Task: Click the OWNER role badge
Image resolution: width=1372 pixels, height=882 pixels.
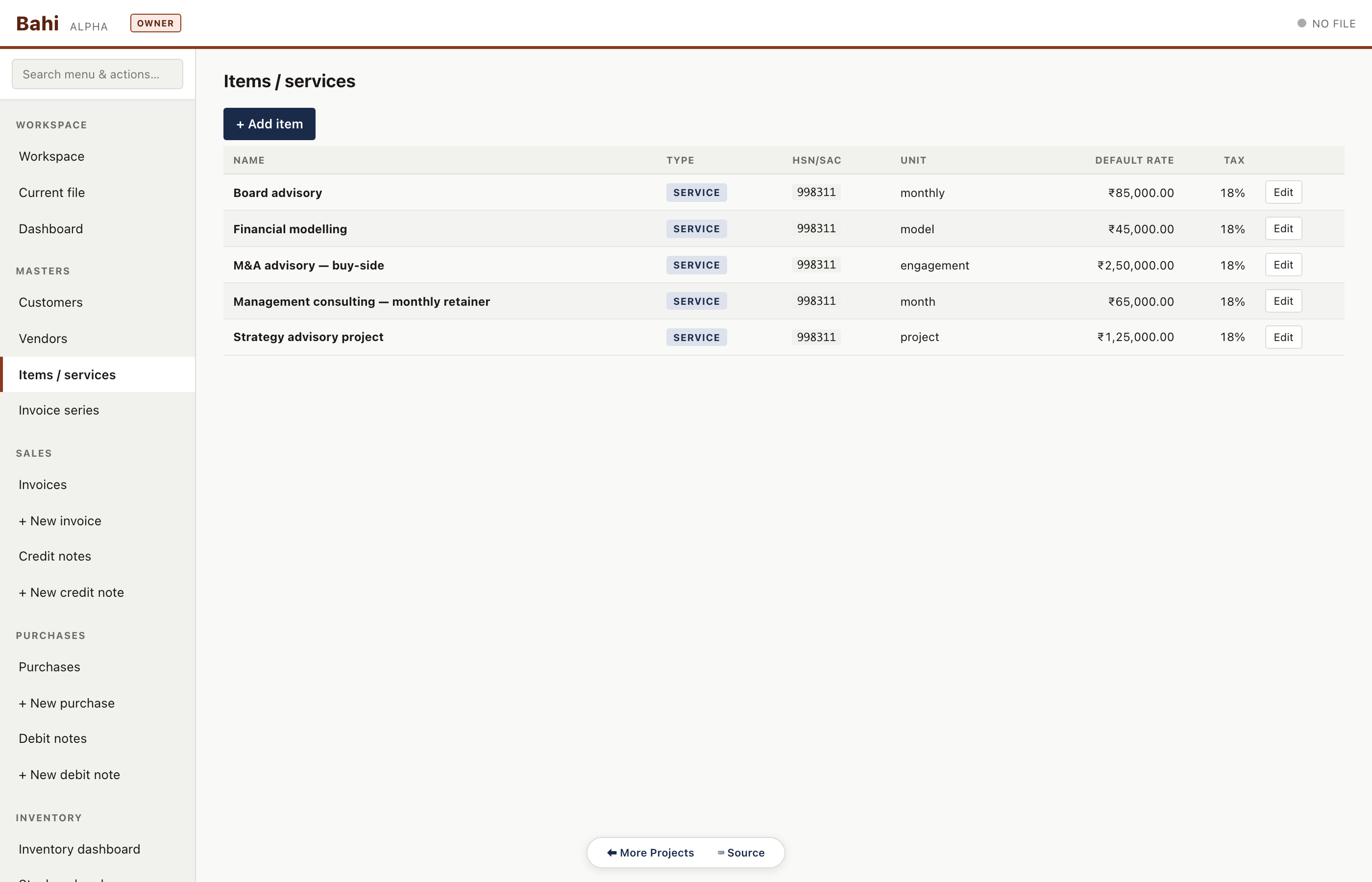Action: point(155,24)
